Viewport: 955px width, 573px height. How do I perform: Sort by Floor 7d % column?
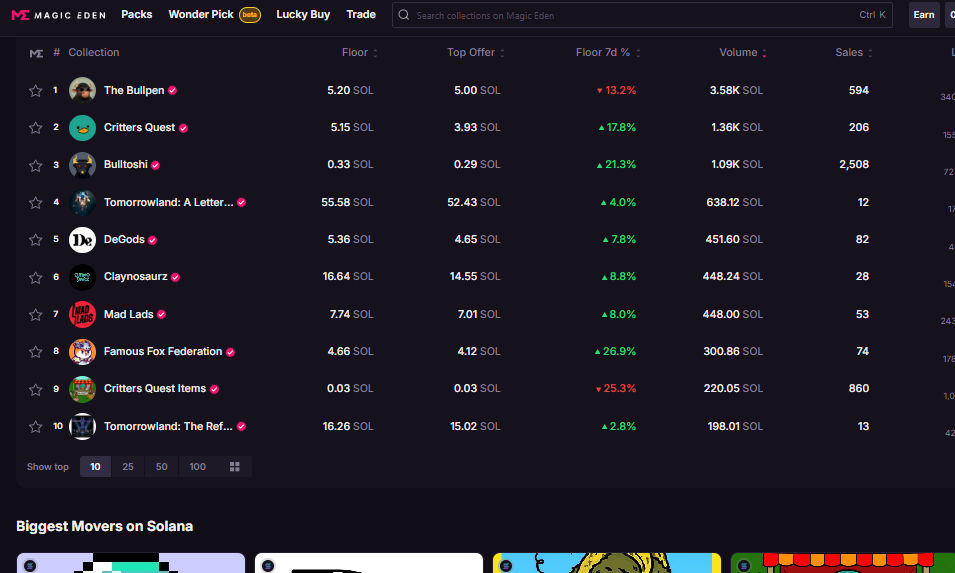(608, 52)
